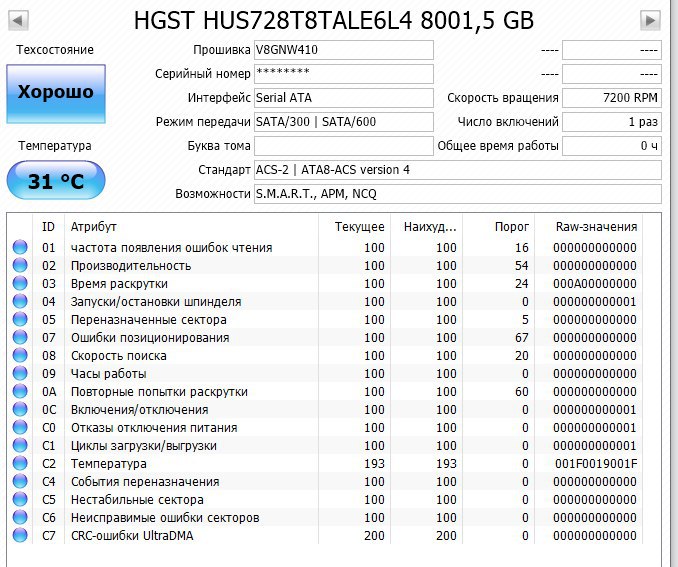The image size is (678, 567).
Task: Select attribute name CRC-ошибки UltraDMA
Action: [132, 535]
